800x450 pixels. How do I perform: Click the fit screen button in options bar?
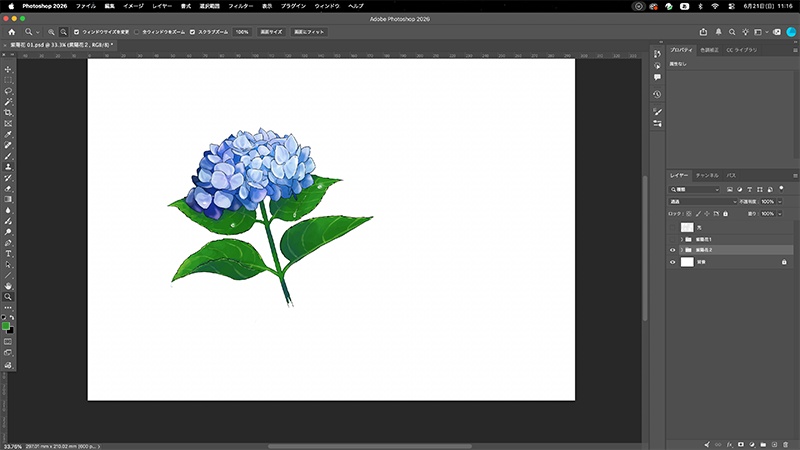[x=309, y=32]
